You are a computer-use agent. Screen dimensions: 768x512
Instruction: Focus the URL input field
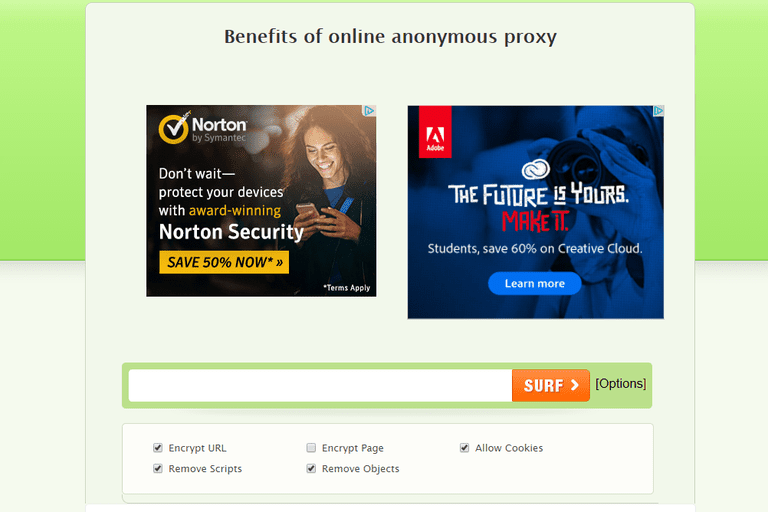click(320, 385)
